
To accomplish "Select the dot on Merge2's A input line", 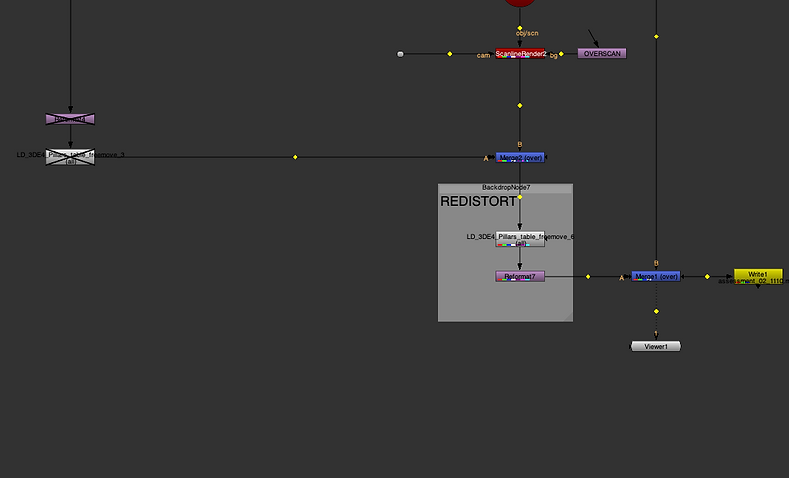I will (x=295, y=157).
